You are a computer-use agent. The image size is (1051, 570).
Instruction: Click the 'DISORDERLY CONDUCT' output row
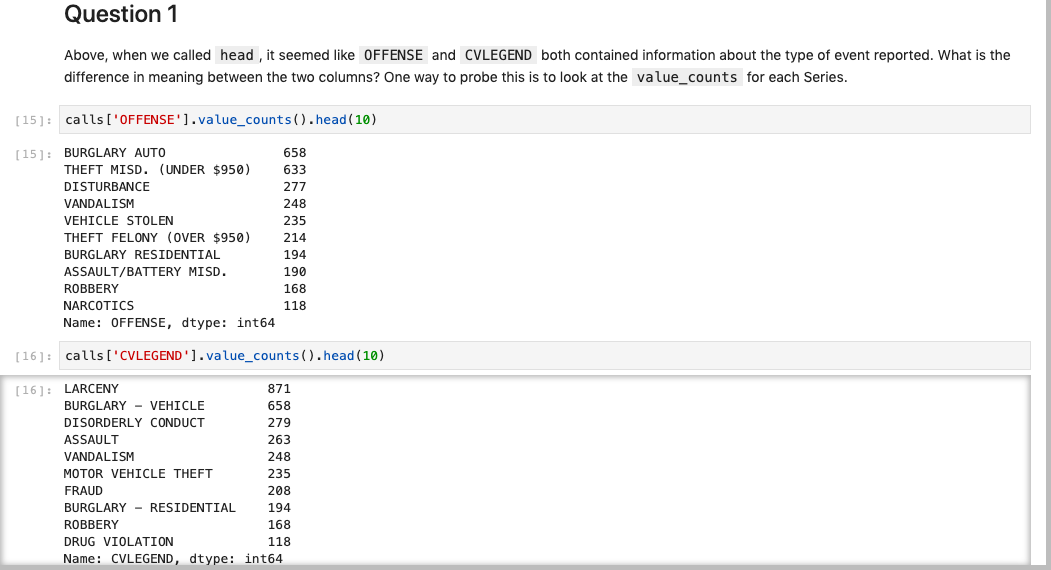[x=177, y=422]
